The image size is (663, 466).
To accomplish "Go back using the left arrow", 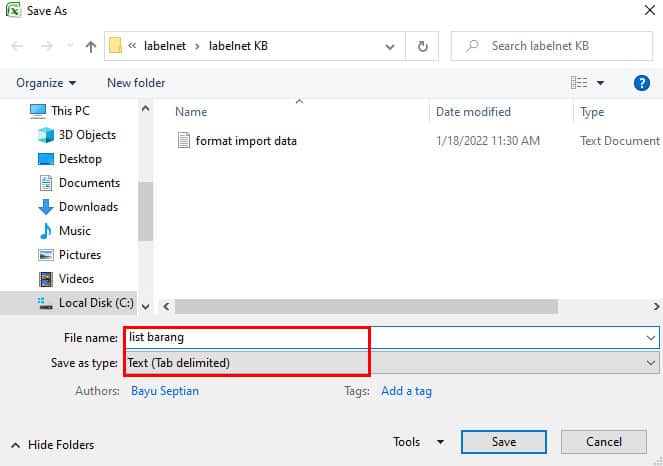I will 17,46.
